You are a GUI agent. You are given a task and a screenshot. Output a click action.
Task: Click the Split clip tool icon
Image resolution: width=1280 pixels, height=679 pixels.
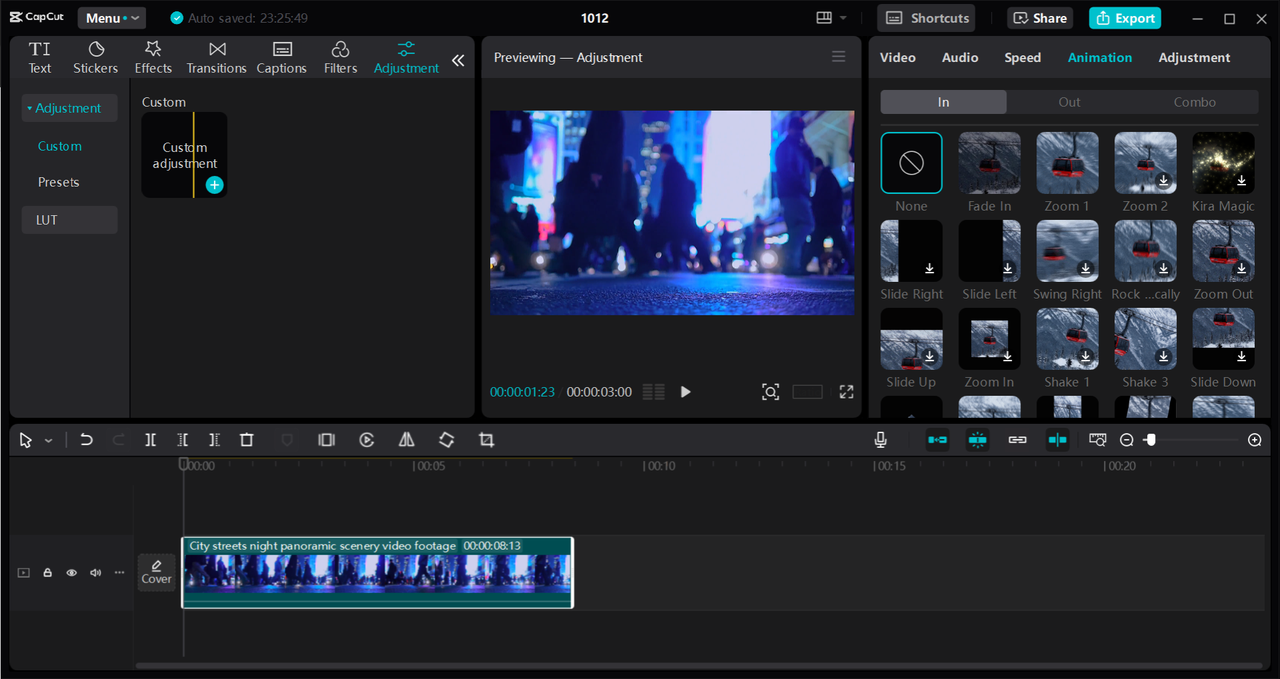150,440
